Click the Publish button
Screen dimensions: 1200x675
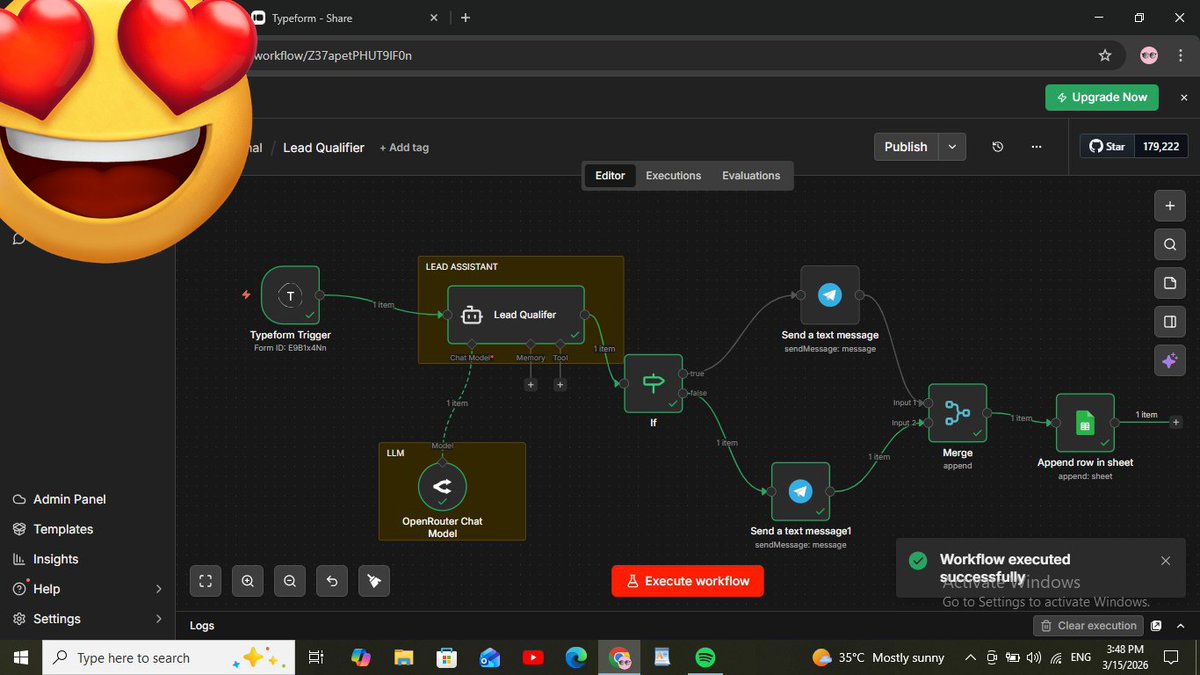click(906, 147)
